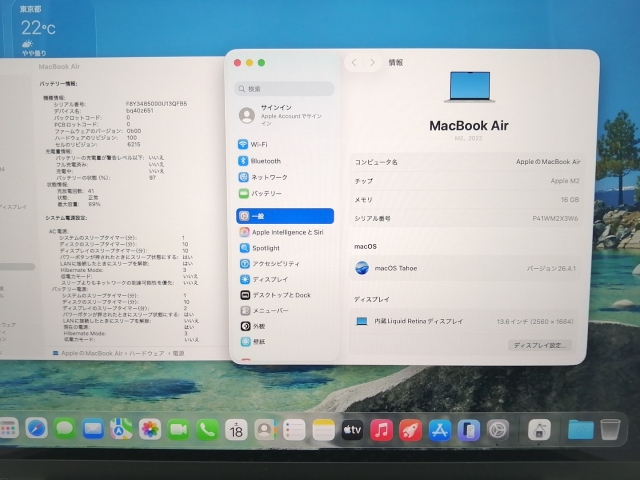Open Apple TV from the Dock
Viewport: 640px width, 480px height.
pos(352,430)
